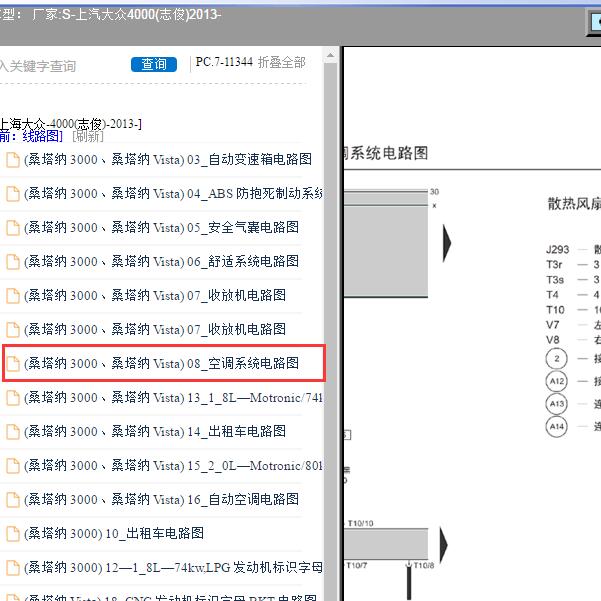Click document icon beside Vista 14_出租车电路图
The height and width of the screenshot is (601, 601).
click(x=13, y=432)
